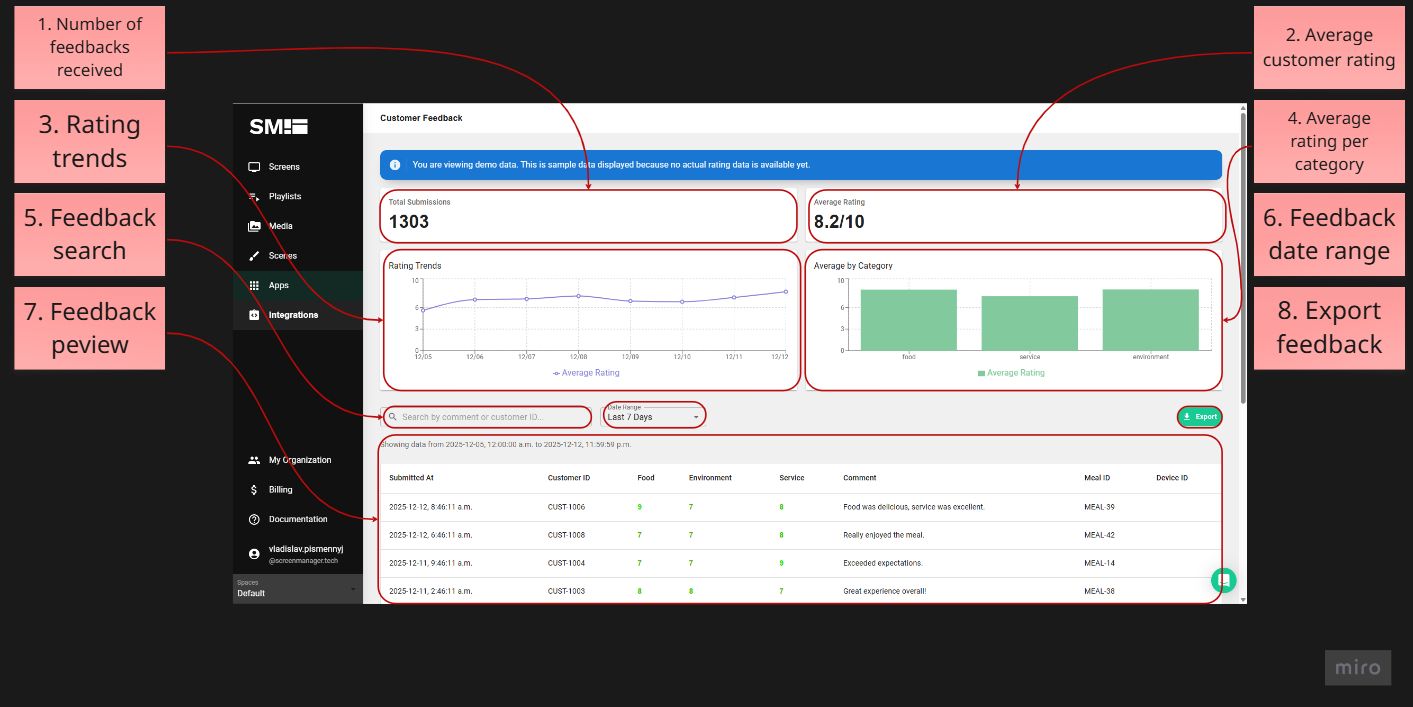Click the MEAL-14 cell
The height and width of the screenshot is (707, 1413).
click(1099, 563)
